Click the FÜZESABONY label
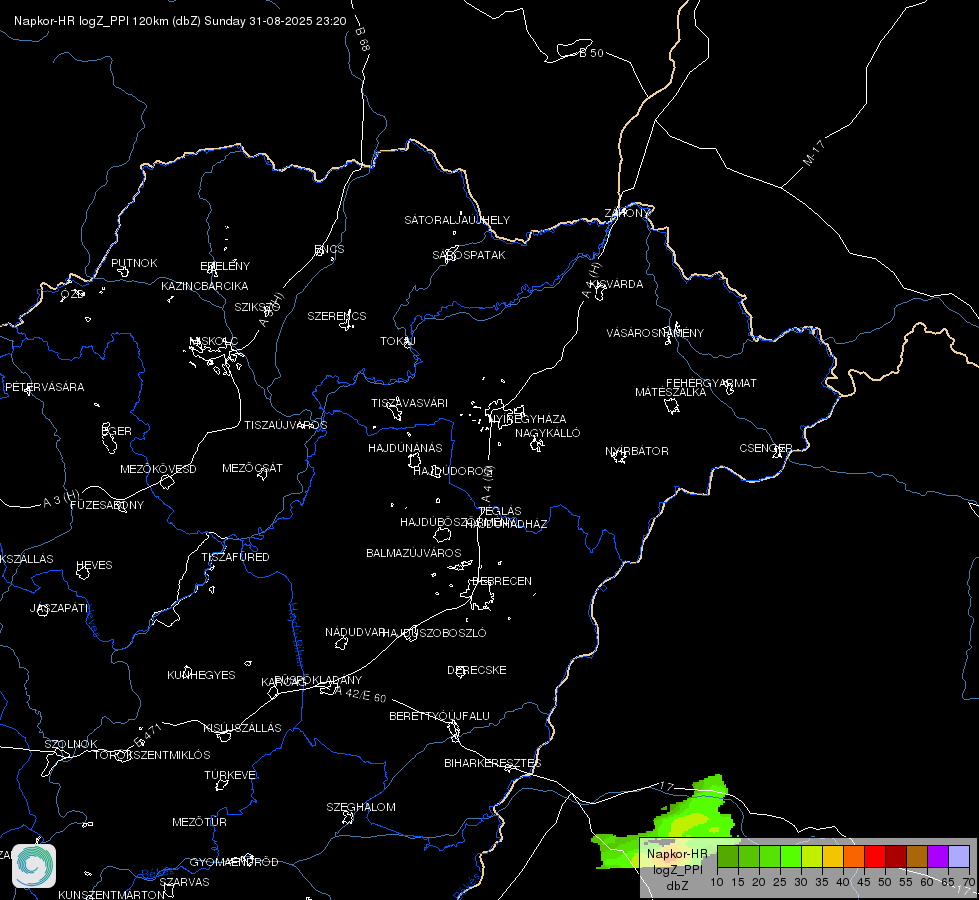Viewport: 979px width, 900px height. tap(107, 505)
